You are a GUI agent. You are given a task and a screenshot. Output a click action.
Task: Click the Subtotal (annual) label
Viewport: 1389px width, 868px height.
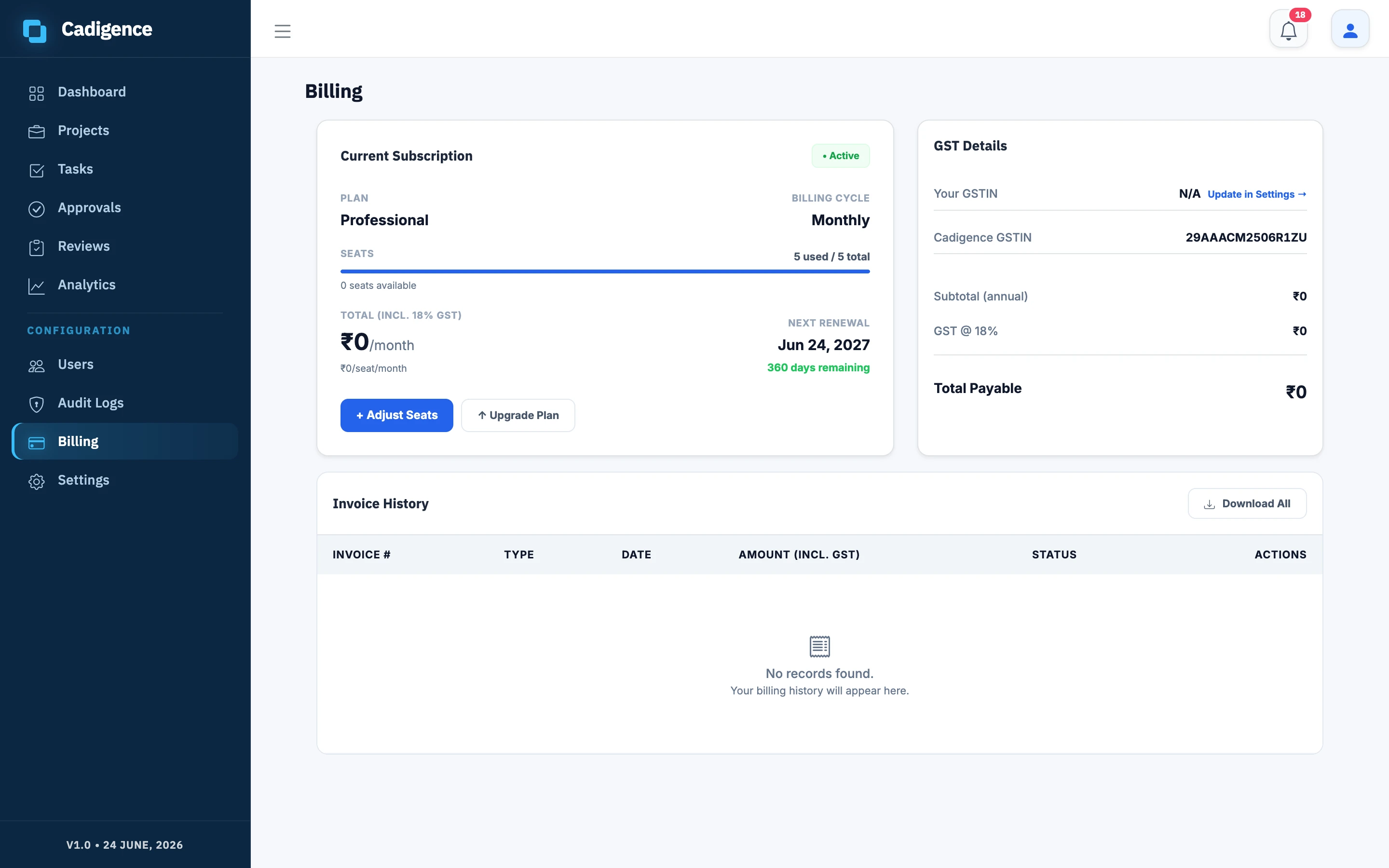(981, 296)
